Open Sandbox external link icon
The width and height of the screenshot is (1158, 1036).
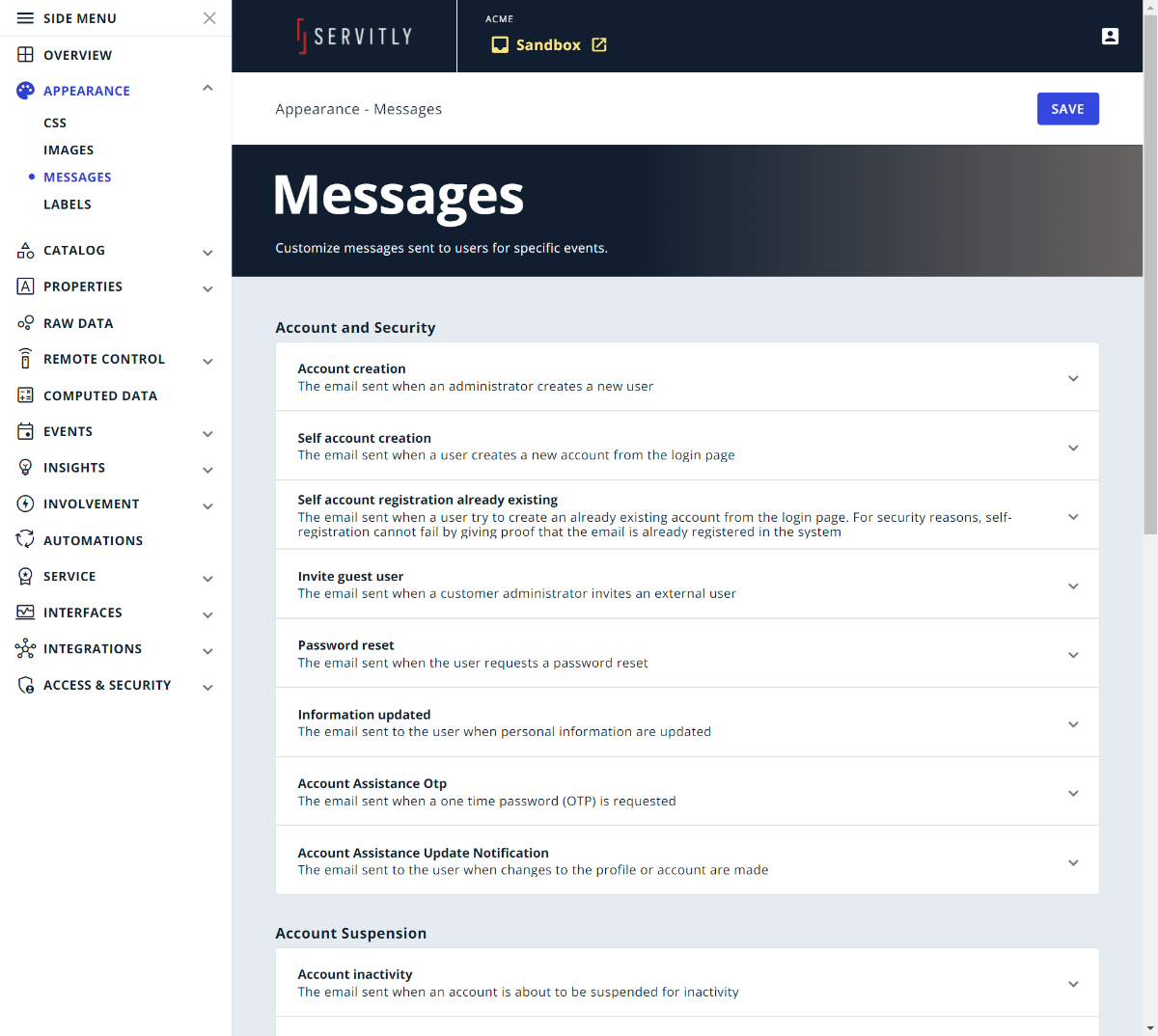pyautogui.click(x=599, y=45)
